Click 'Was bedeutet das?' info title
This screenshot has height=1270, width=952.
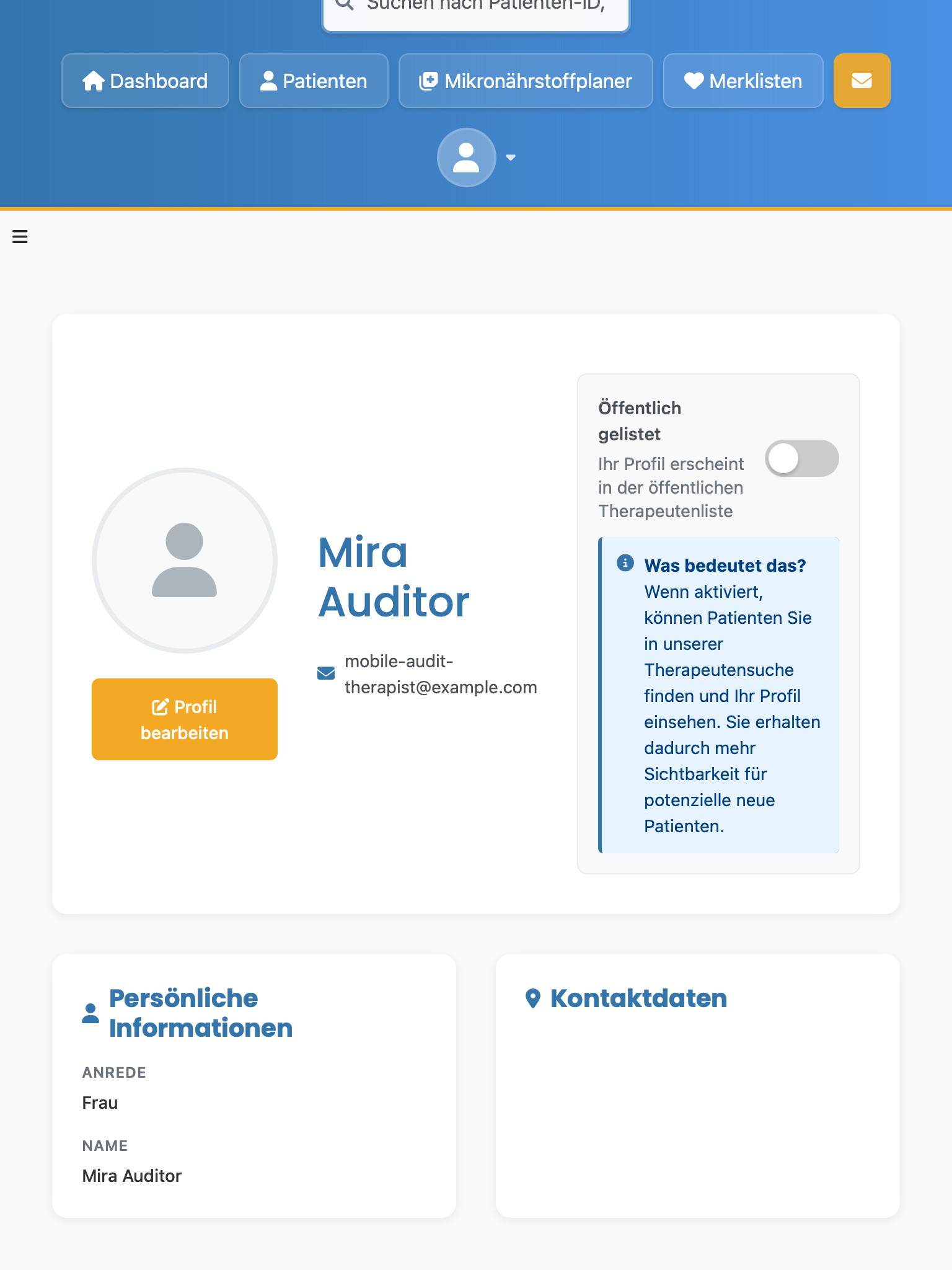(725, 566)
